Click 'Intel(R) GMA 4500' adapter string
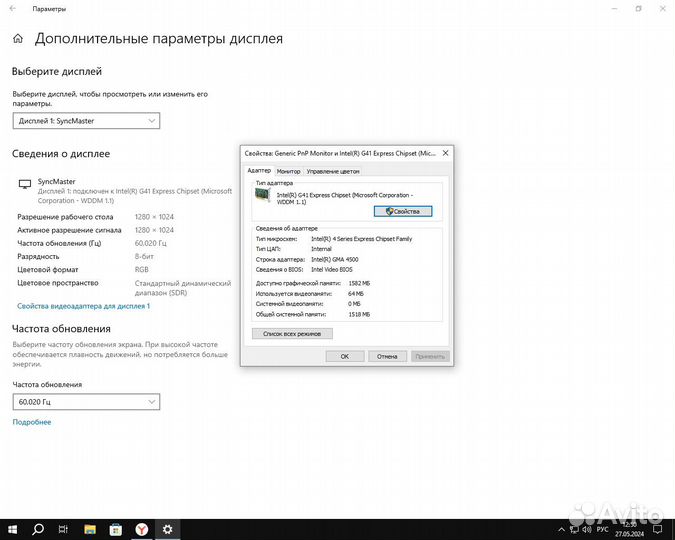Viewport: 675px width, 540px height. (334, 259)
